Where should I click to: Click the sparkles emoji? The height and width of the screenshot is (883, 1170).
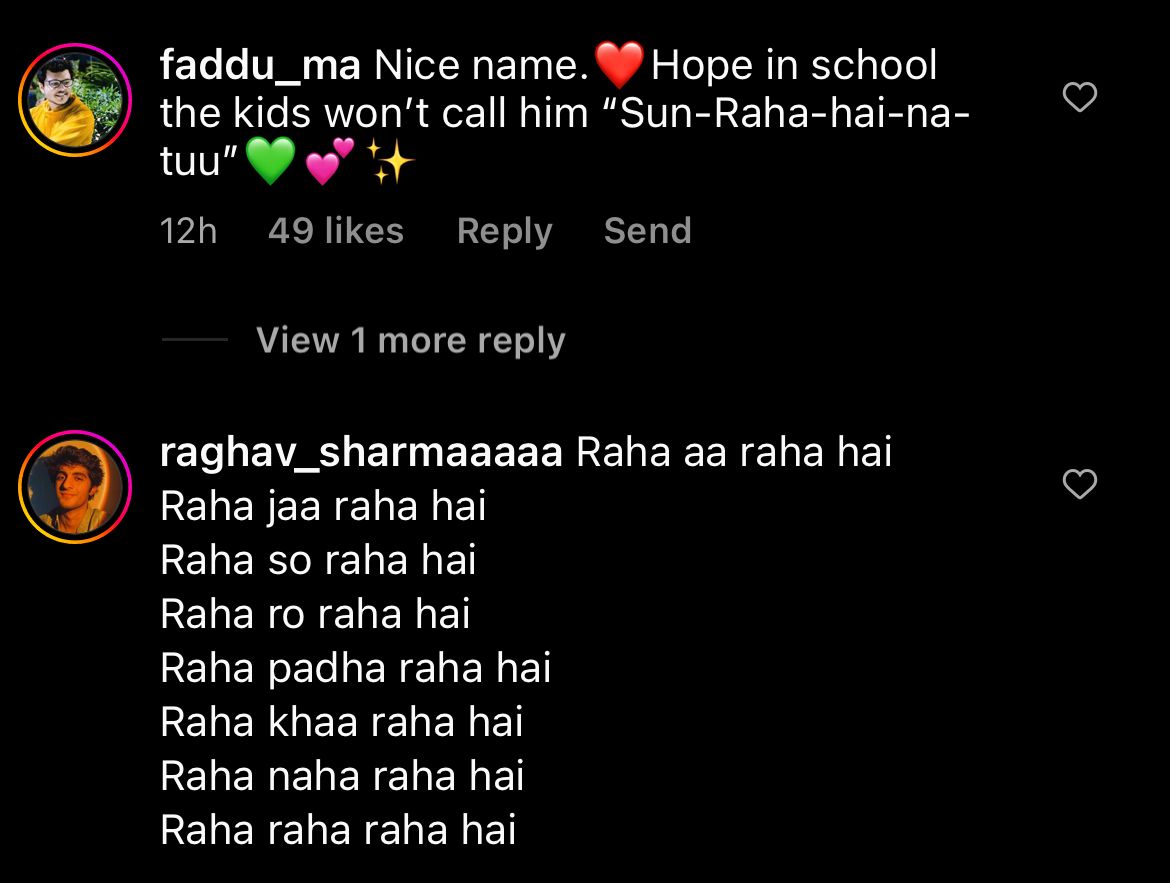390,161
